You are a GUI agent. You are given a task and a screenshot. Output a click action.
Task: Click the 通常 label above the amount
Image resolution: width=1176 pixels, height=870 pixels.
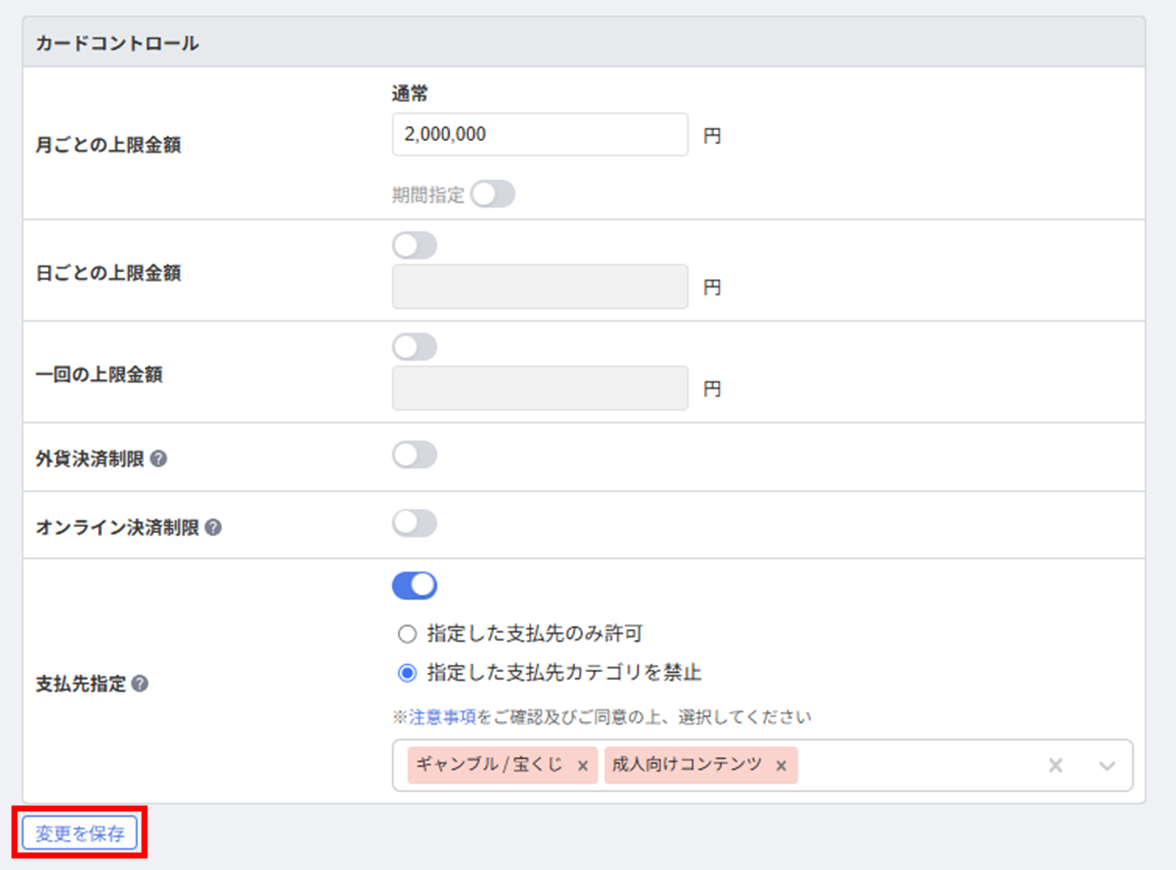point(410,94)
